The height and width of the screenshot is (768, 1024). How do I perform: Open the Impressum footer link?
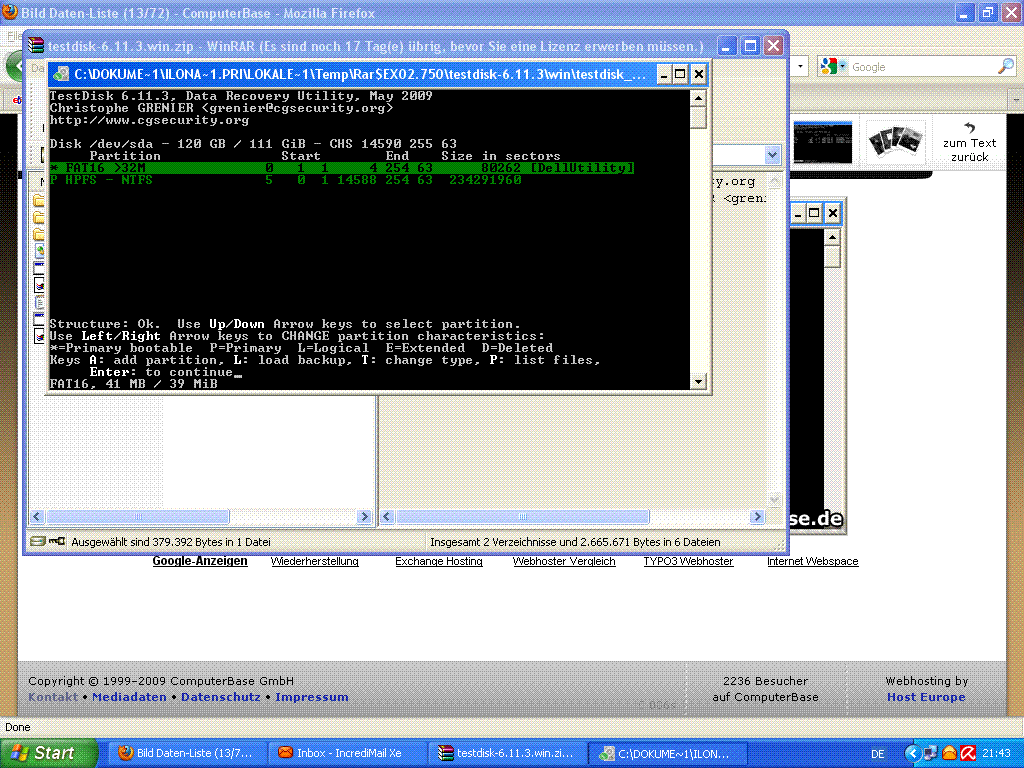click(312, 697)
